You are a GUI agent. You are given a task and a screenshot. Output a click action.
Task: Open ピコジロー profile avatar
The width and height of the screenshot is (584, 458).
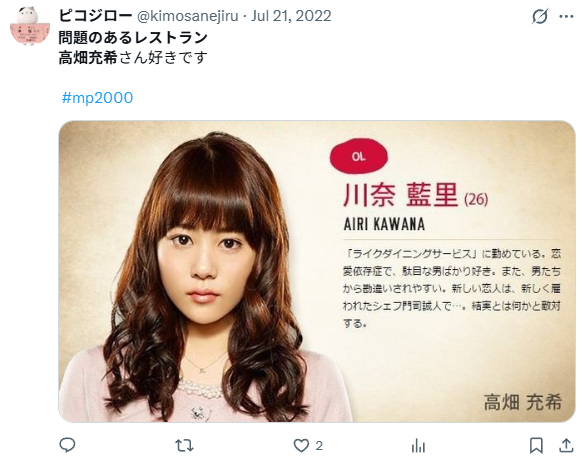pos(29,26)
